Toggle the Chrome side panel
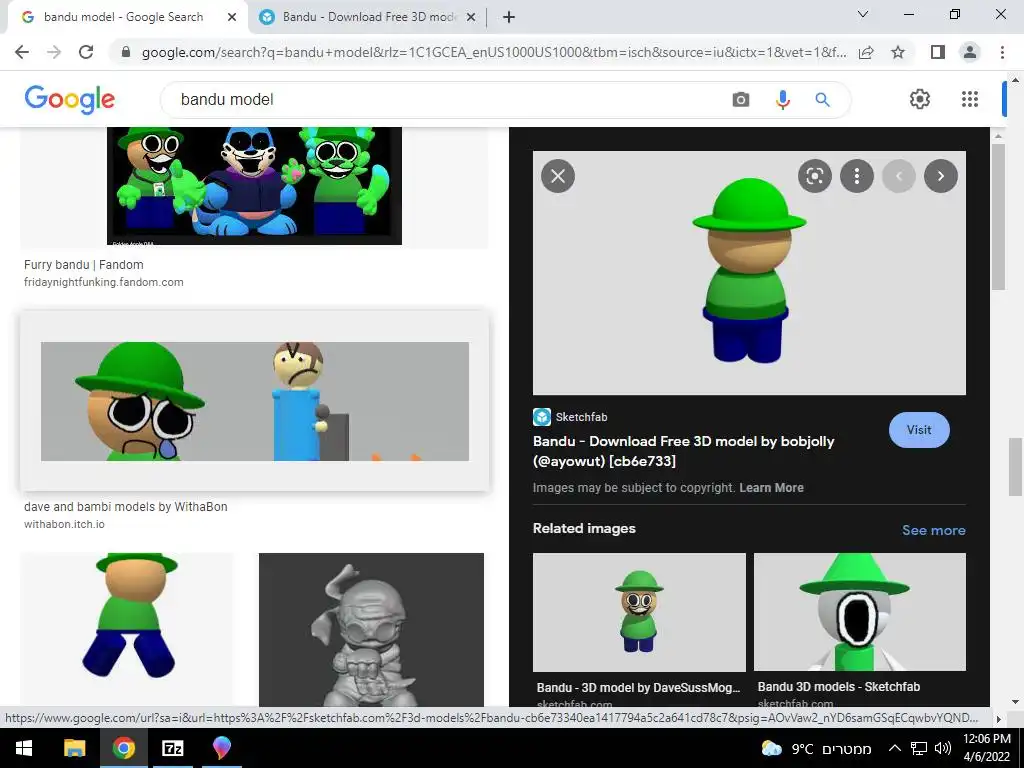Image resolution: width=1024 pixels, height=768 pixels. (x=938, y=52)
